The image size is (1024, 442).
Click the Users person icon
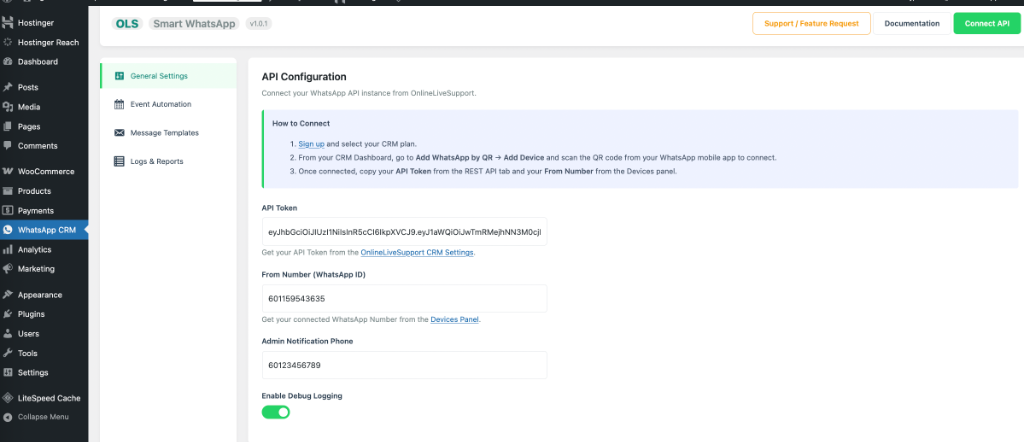click(8, 334)
